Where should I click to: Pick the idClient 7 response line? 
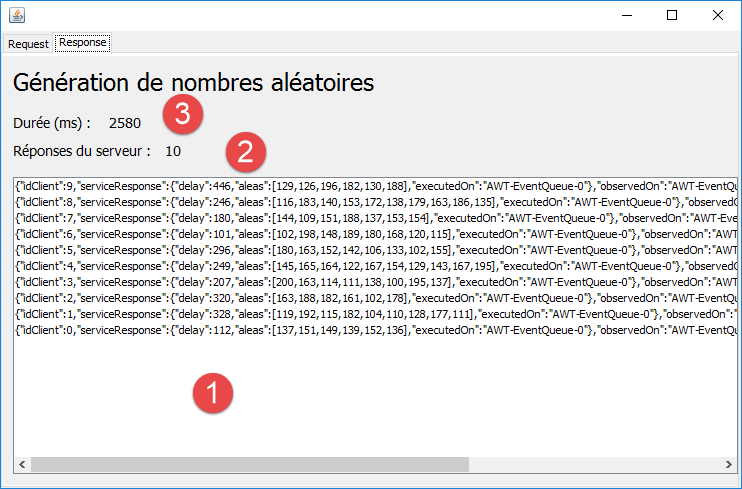(300, 218)
